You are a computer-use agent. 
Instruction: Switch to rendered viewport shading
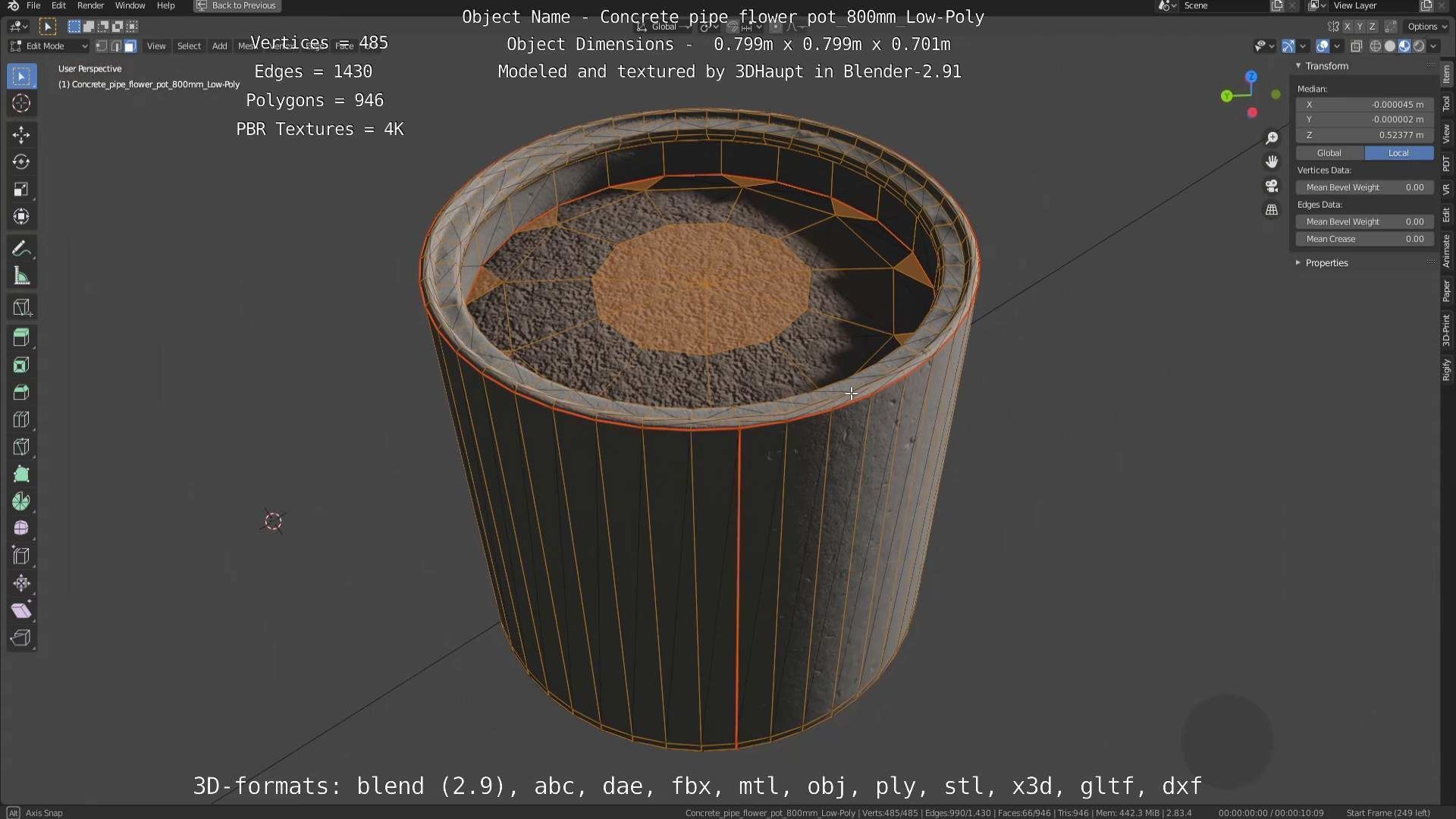(1419, 46)
